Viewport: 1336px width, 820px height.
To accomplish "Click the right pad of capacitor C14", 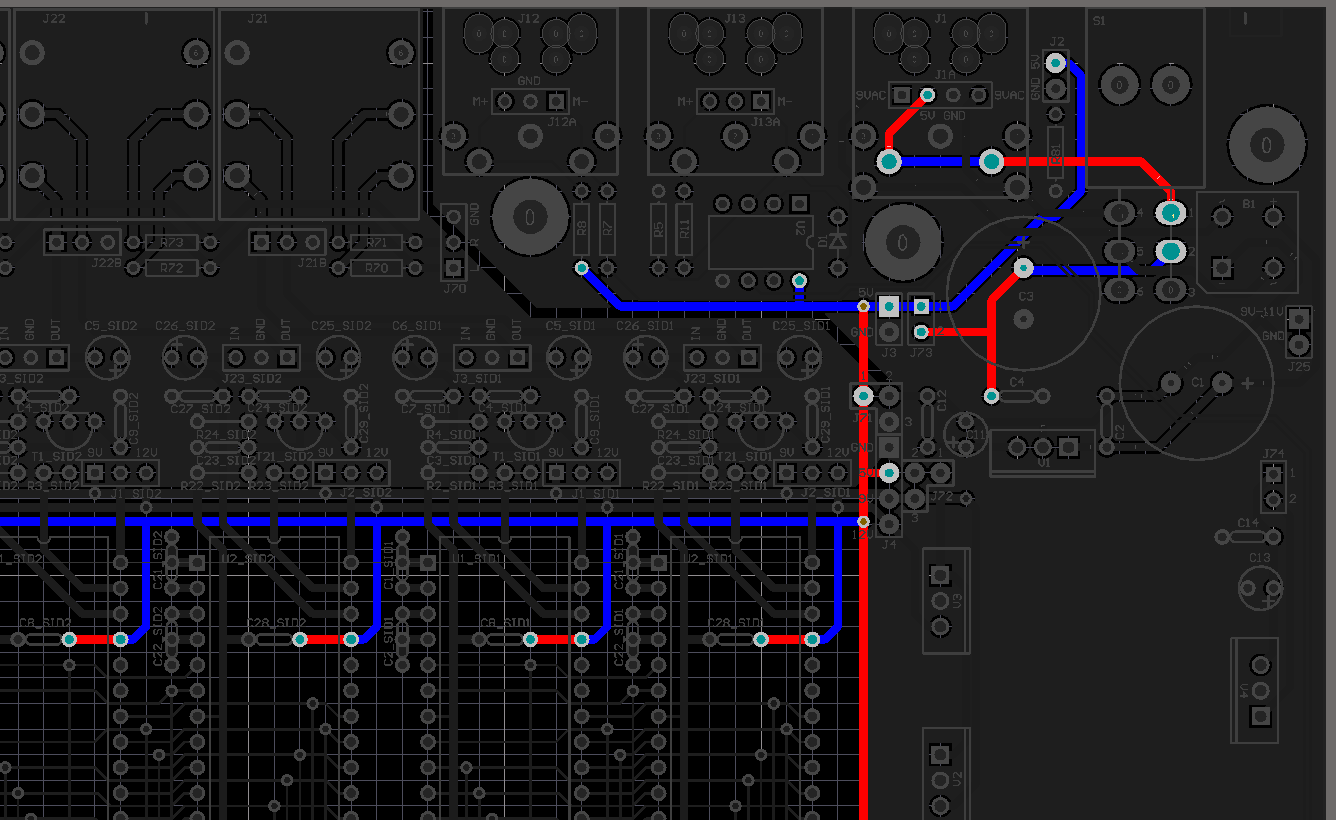I will tap(1273, 537).
